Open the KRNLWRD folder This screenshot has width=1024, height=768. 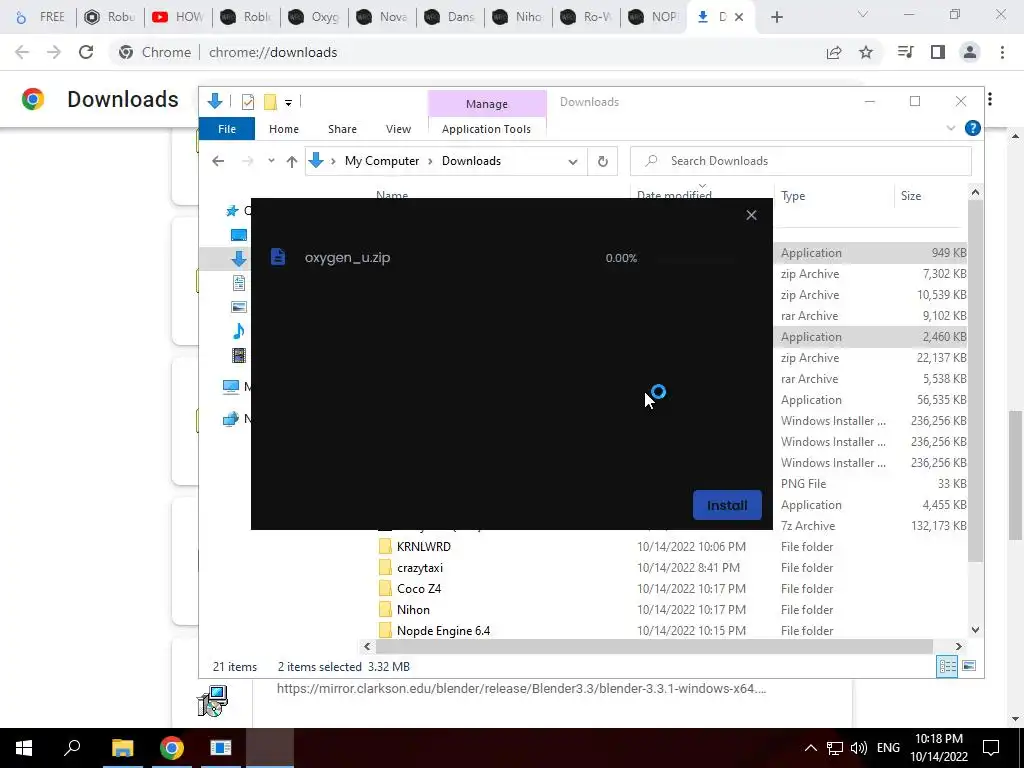tap(424, 547)
